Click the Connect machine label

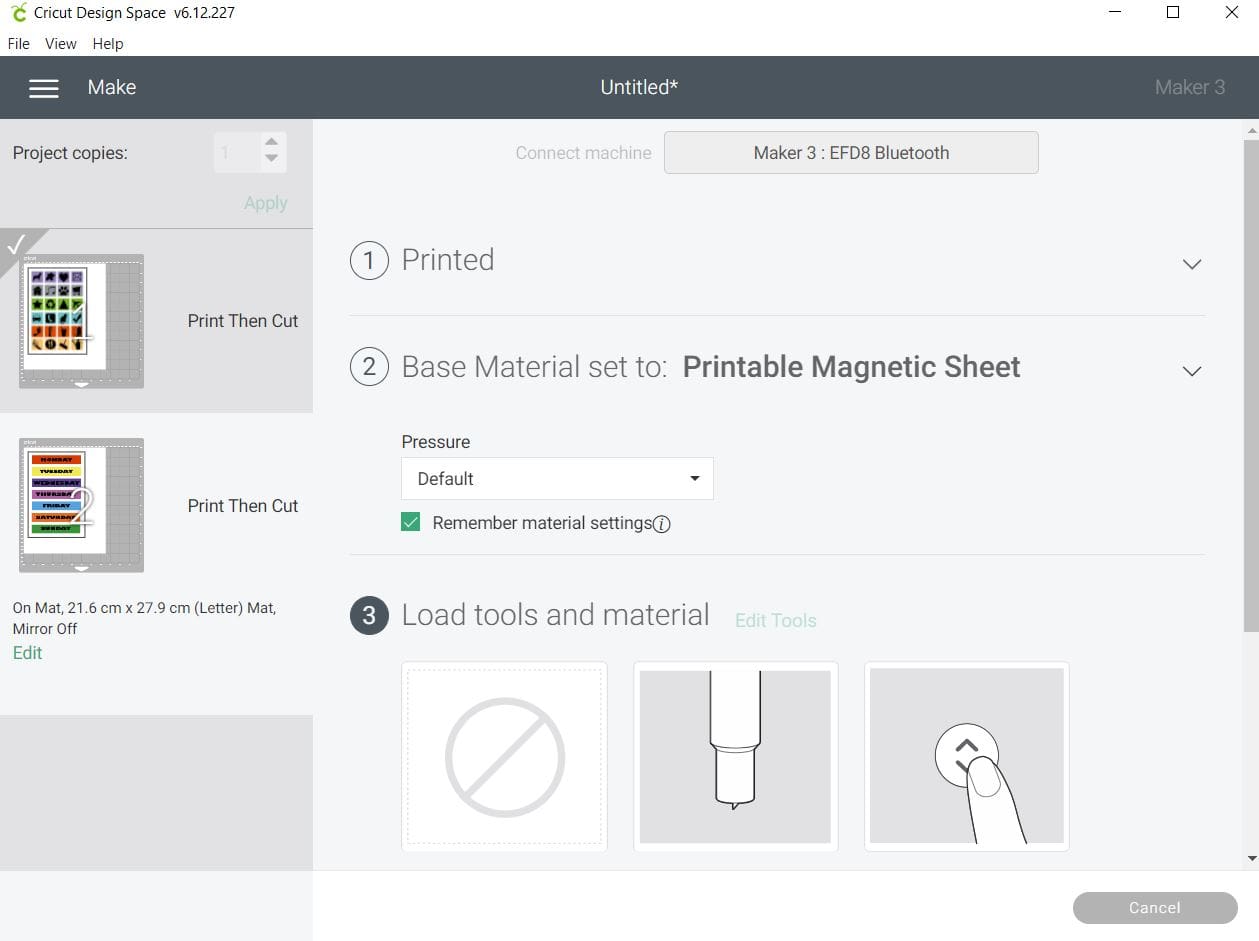(x=583, y=153)
